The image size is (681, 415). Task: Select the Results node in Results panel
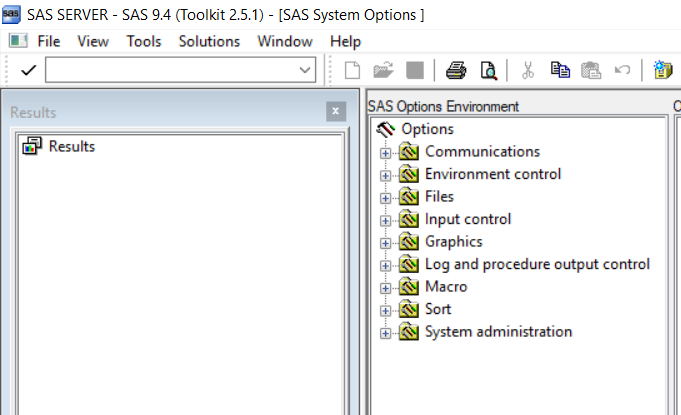71,146
